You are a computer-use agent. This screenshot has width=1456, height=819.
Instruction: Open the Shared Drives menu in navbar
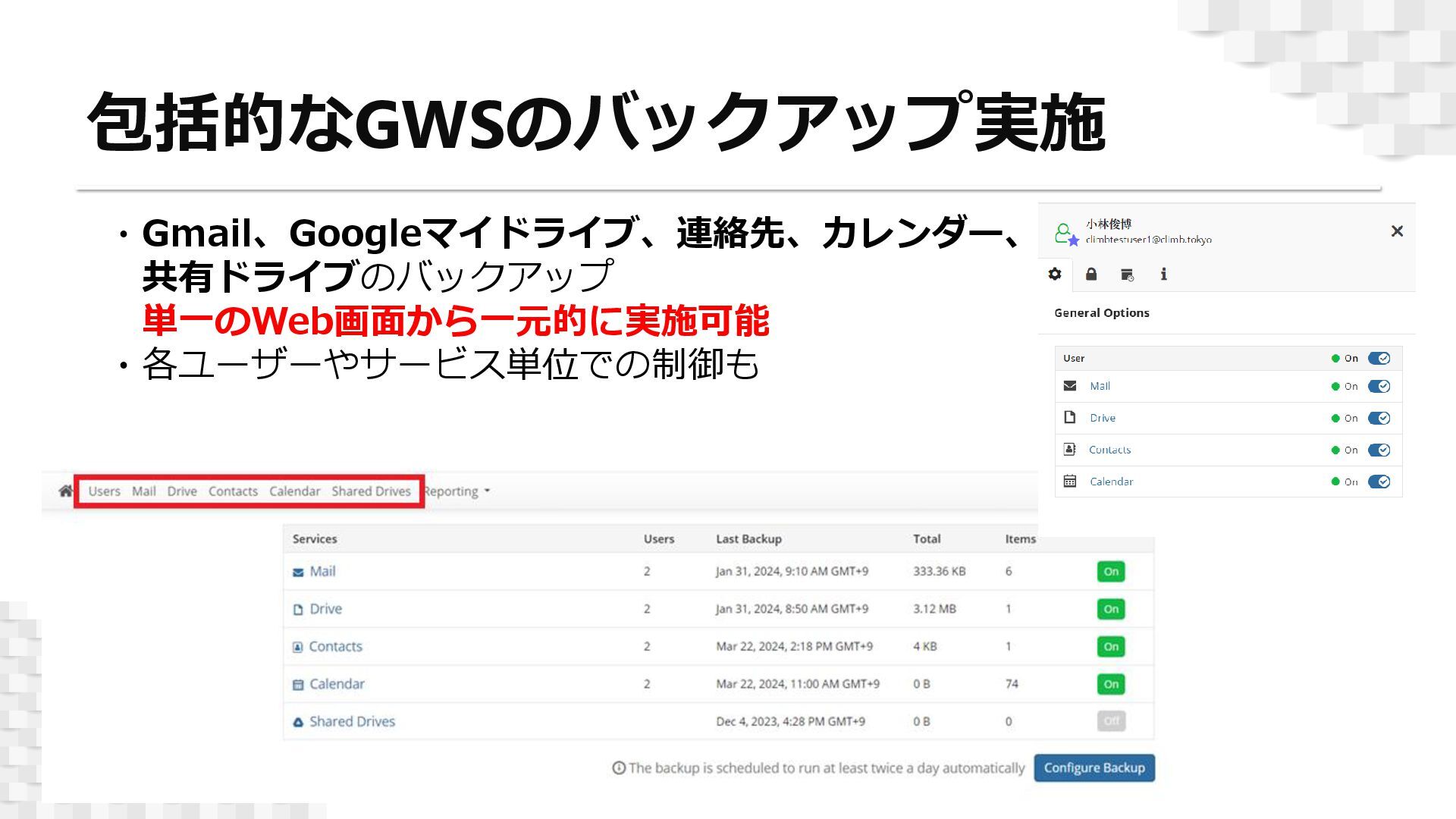point(371,491)
